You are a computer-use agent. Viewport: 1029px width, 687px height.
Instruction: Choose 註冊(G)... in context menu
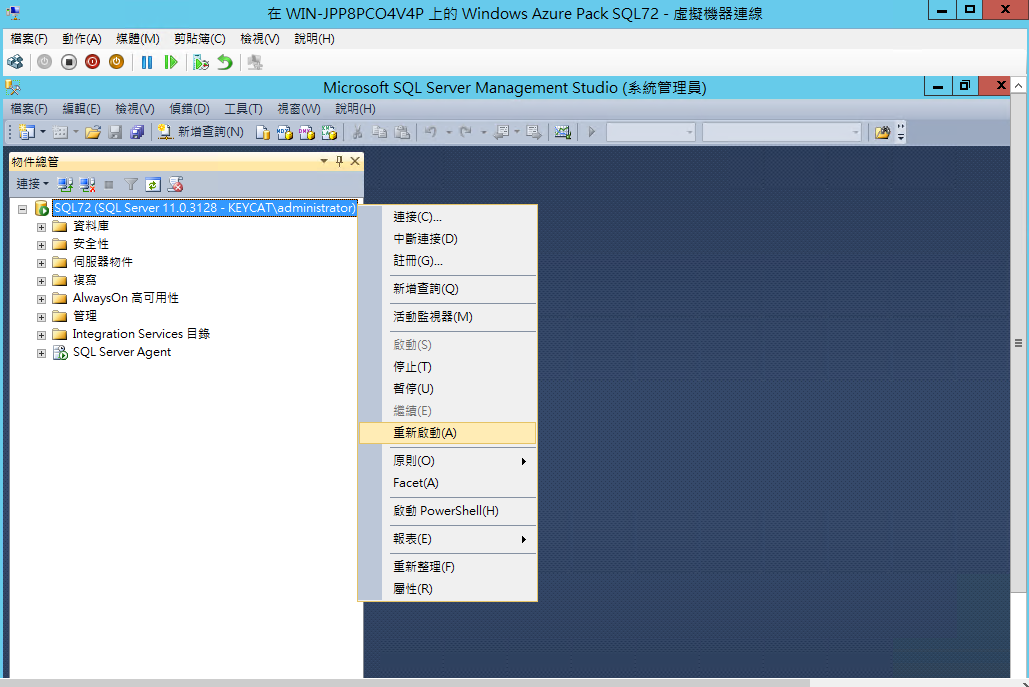448,261
